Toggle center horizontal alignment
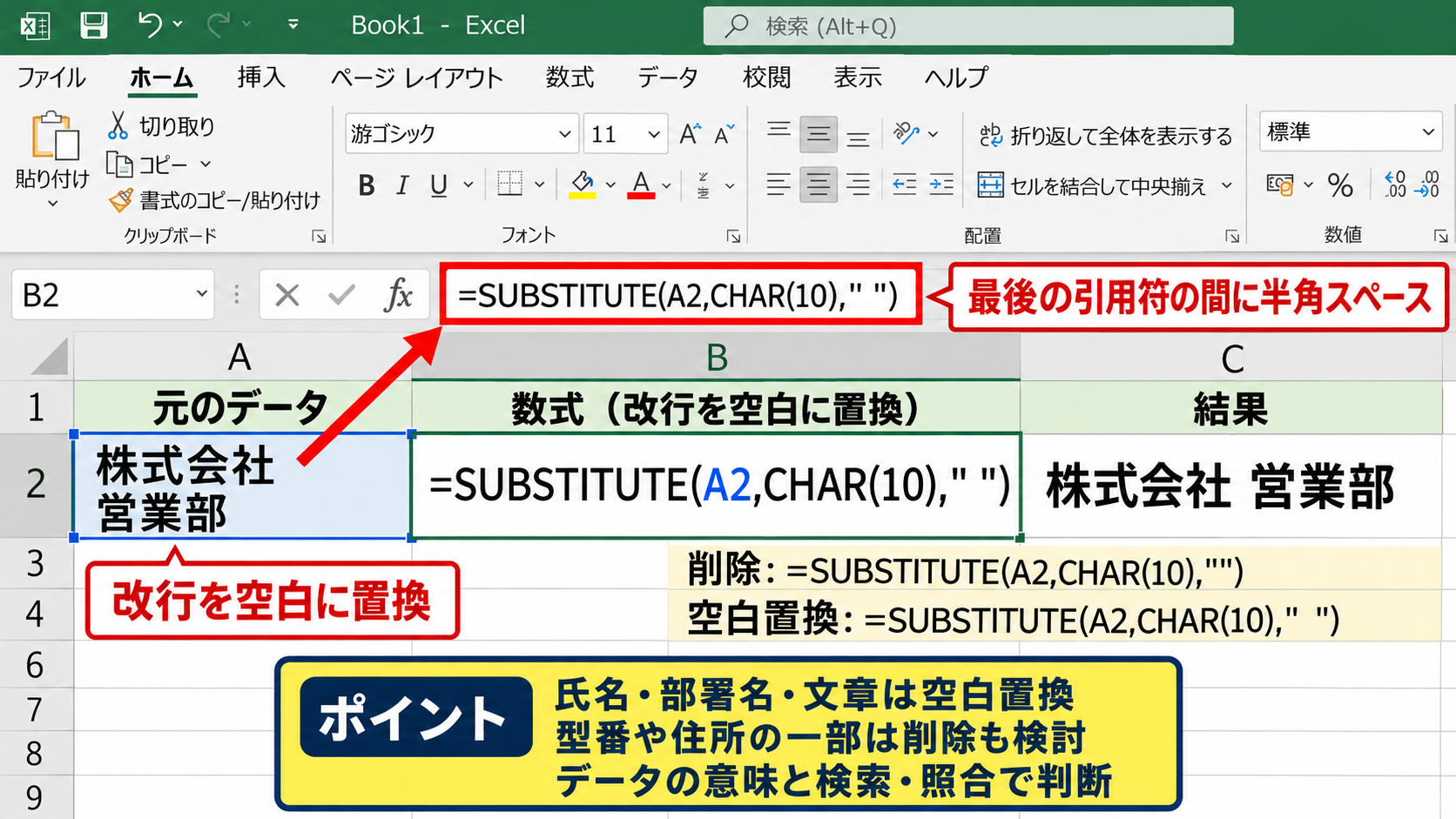The height and width of the screenshot is (819, 1456). tap(818, 185)
